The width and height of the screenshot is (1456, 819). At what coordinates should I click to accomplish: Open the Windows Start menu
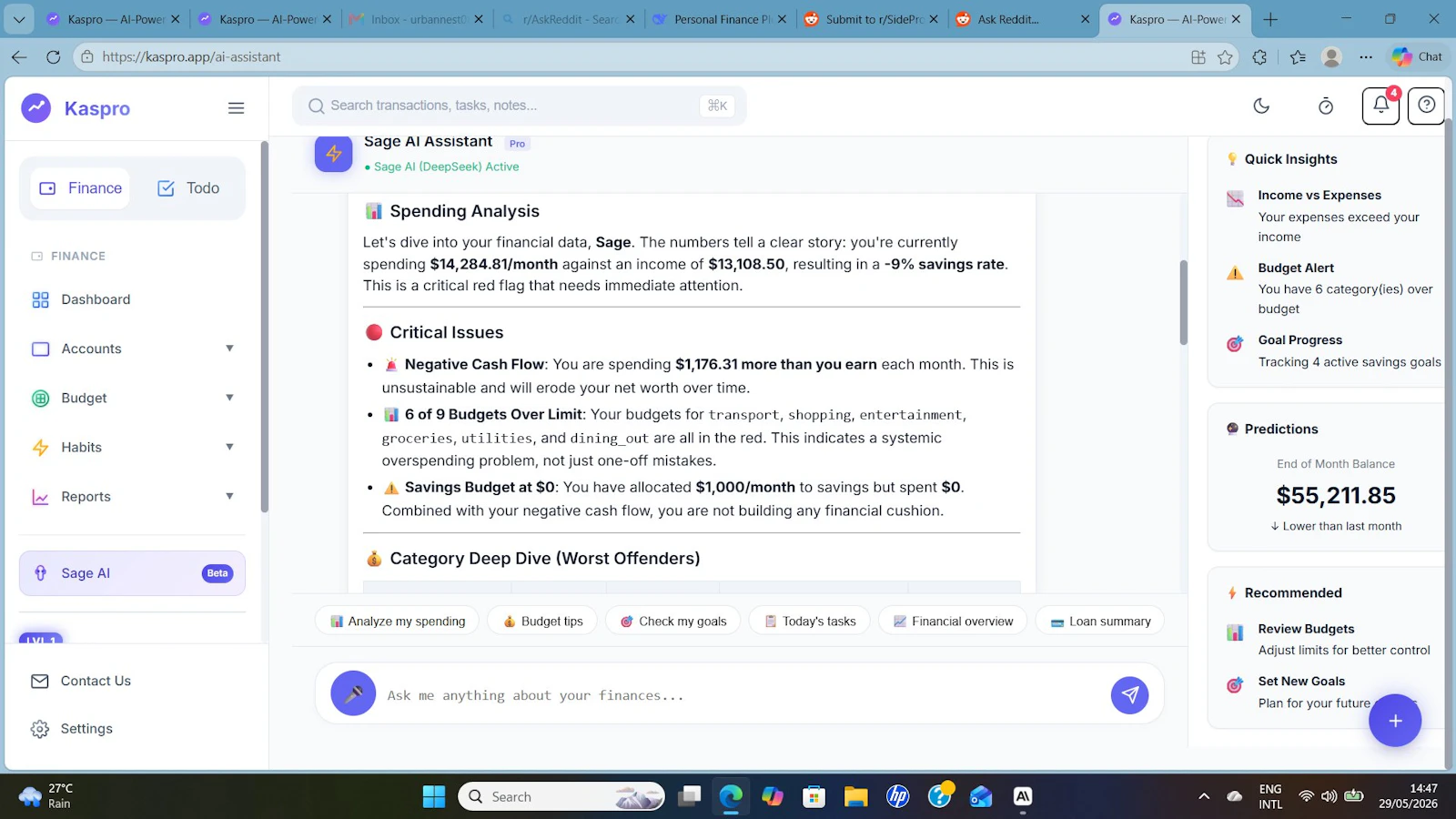(434, 797)
